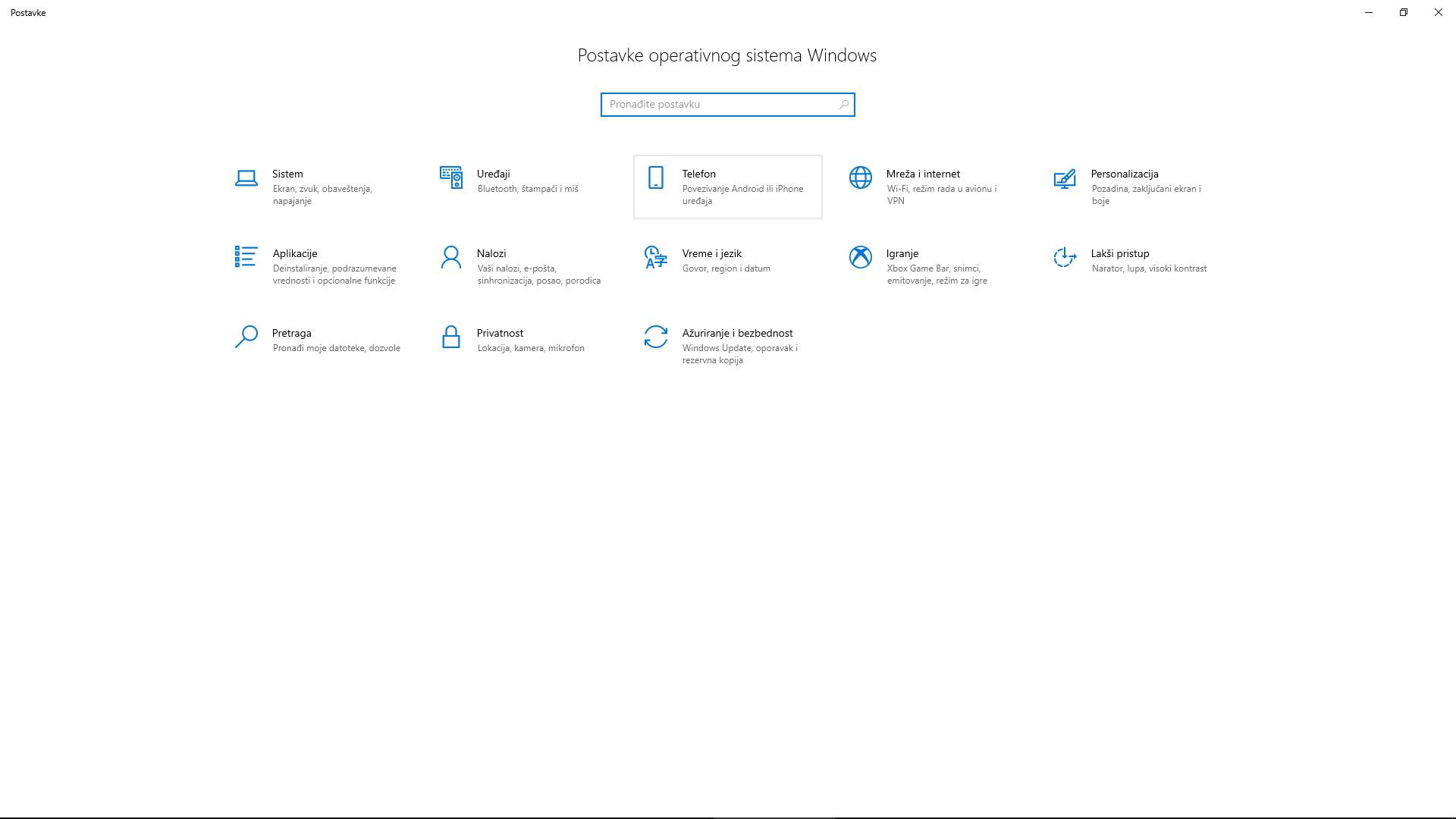
Task: Open the Sistem settings icon
Action: click(x=246, y=178)
